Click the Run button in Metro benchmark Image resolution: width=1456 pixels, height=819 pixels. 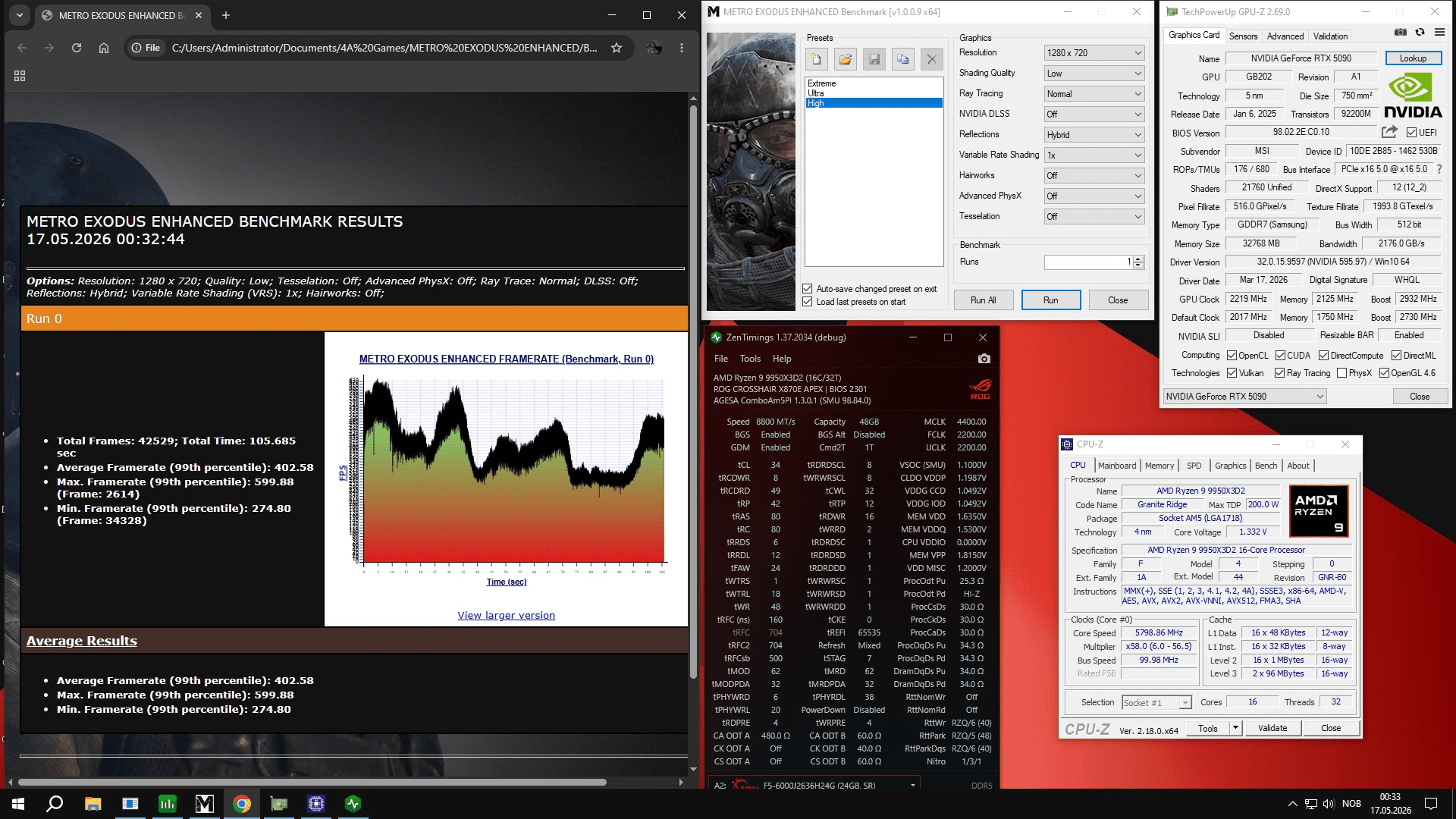pyautogui.click(x=1051, y=300)
